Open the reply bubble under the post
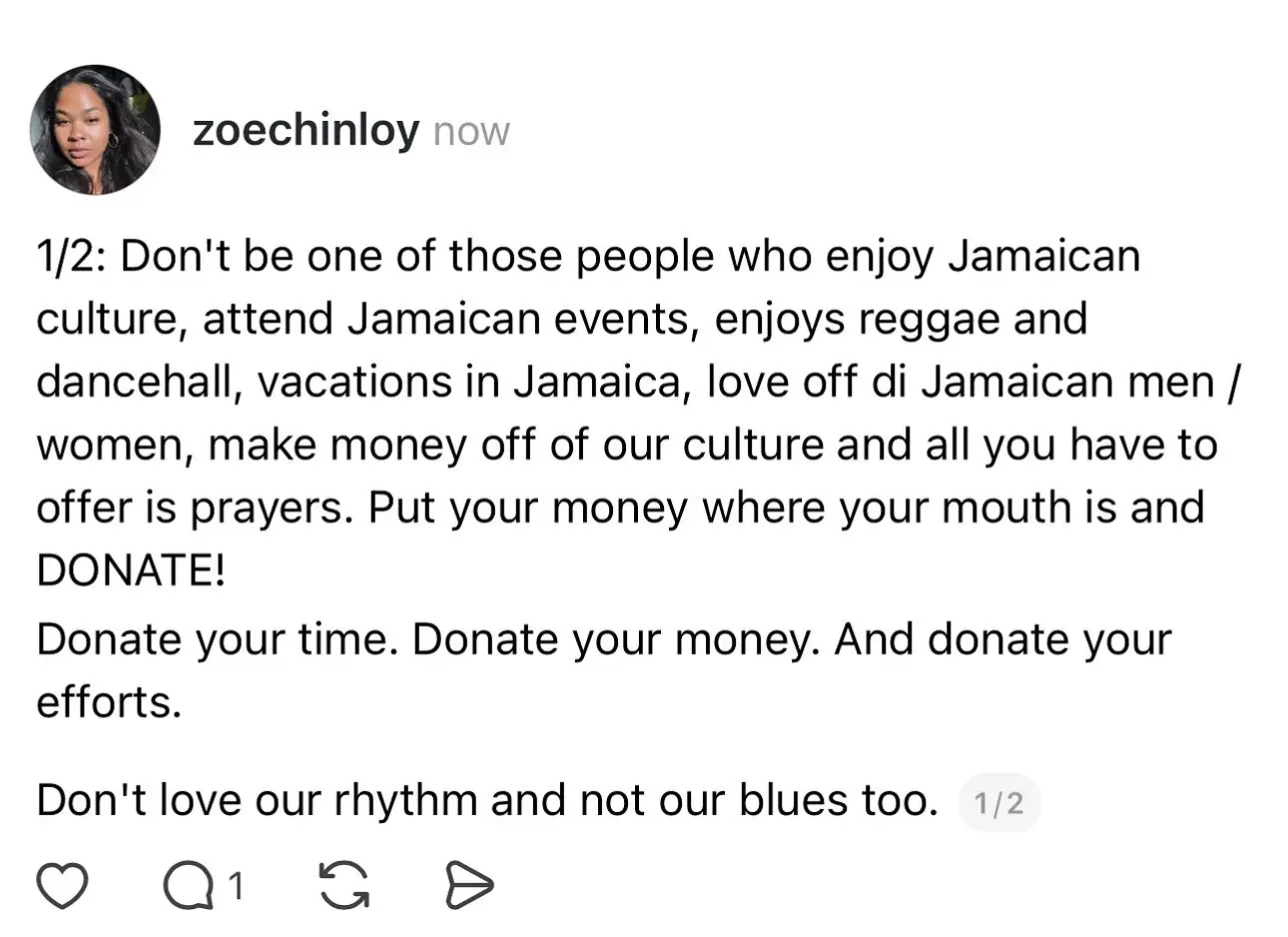Screen dimensions: 1288x937 coord(190,883)
